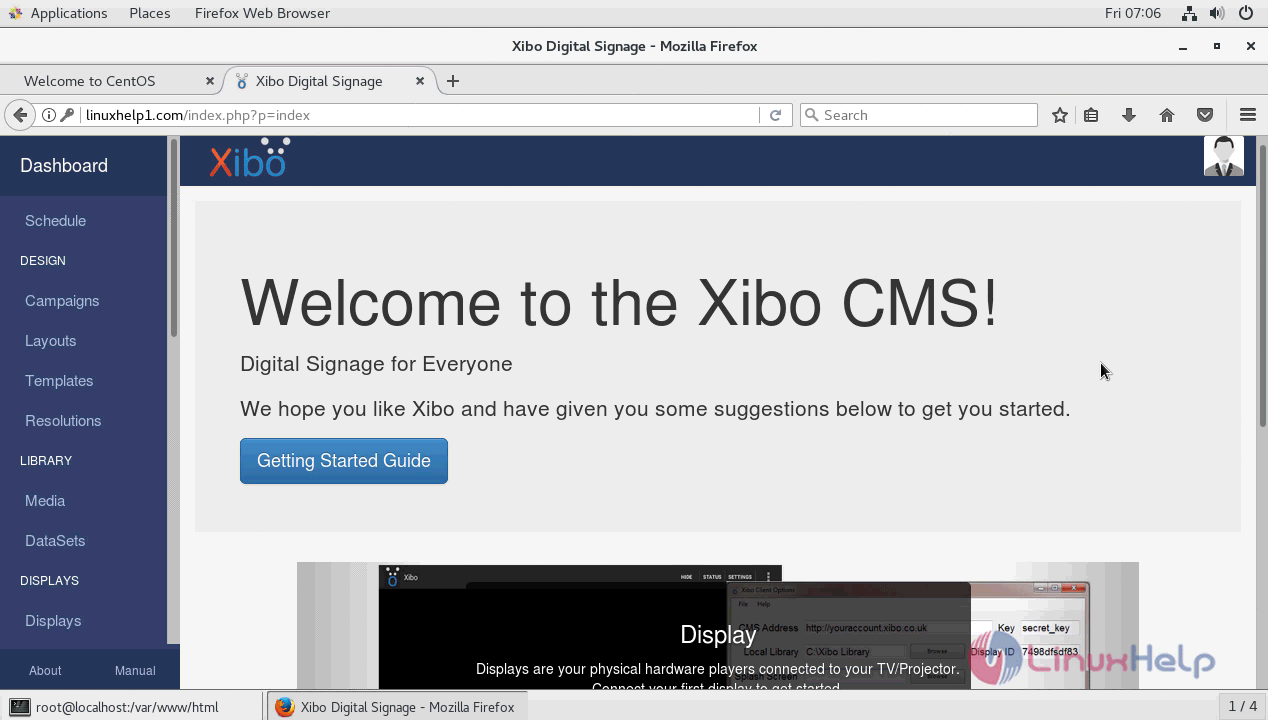1268x720 pixels.
Task: Close the Welcome to CentOS tab
Action: click(210, 81)
